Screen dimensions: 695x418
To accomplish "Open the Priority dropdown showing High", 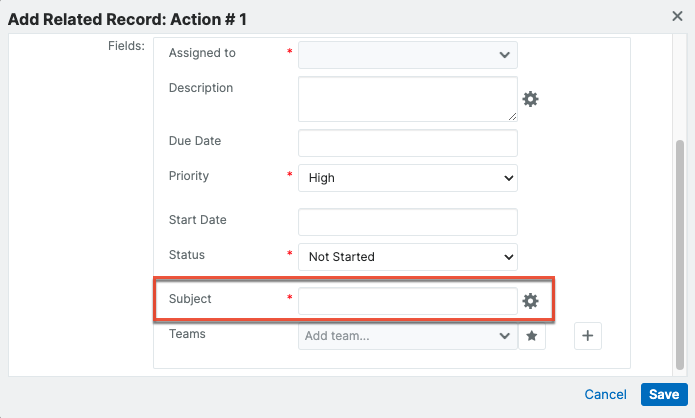I will click(x=407, y=178).
